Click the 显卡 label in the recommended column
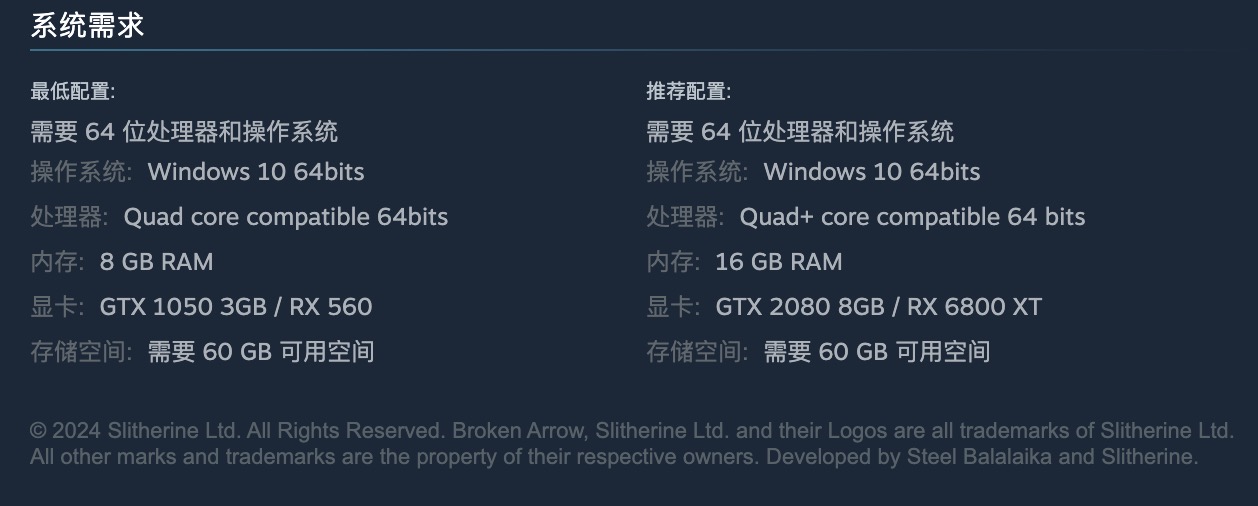Image resolution: width=1258 pixels, height=506 pixels. pos(672,307)
